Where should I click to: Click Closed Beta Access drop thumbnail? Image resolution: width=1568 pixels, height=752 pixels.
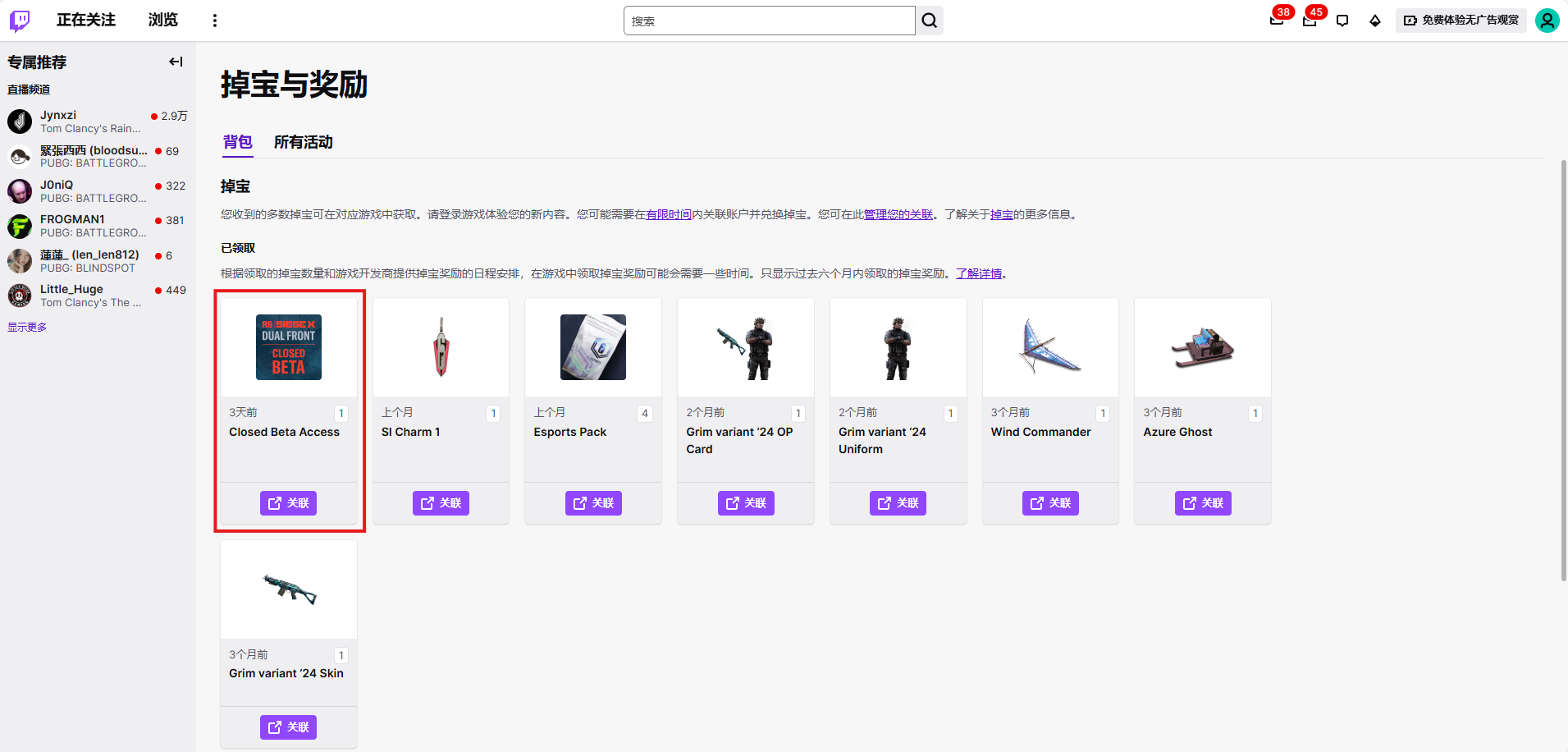[x=289, y=347]
